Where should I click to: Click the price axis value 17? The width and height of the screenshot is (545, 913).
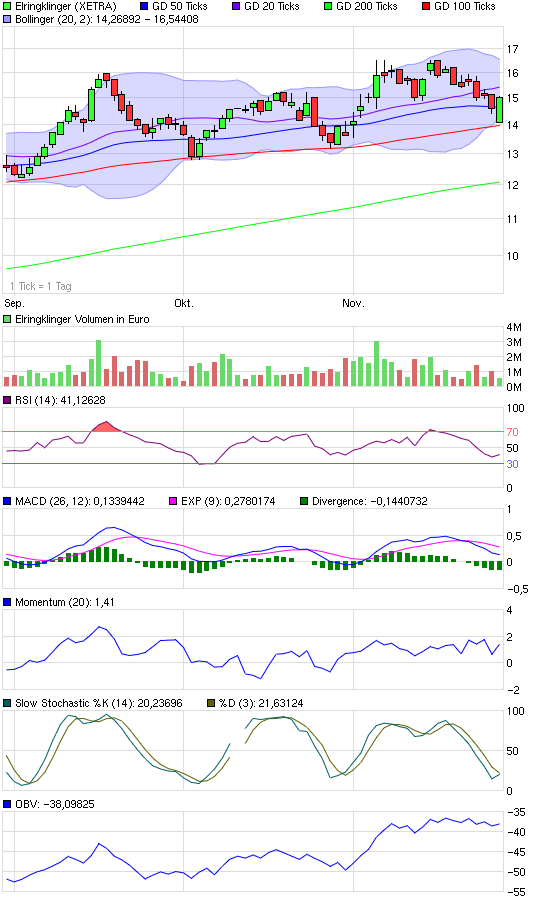pos(512,49)
